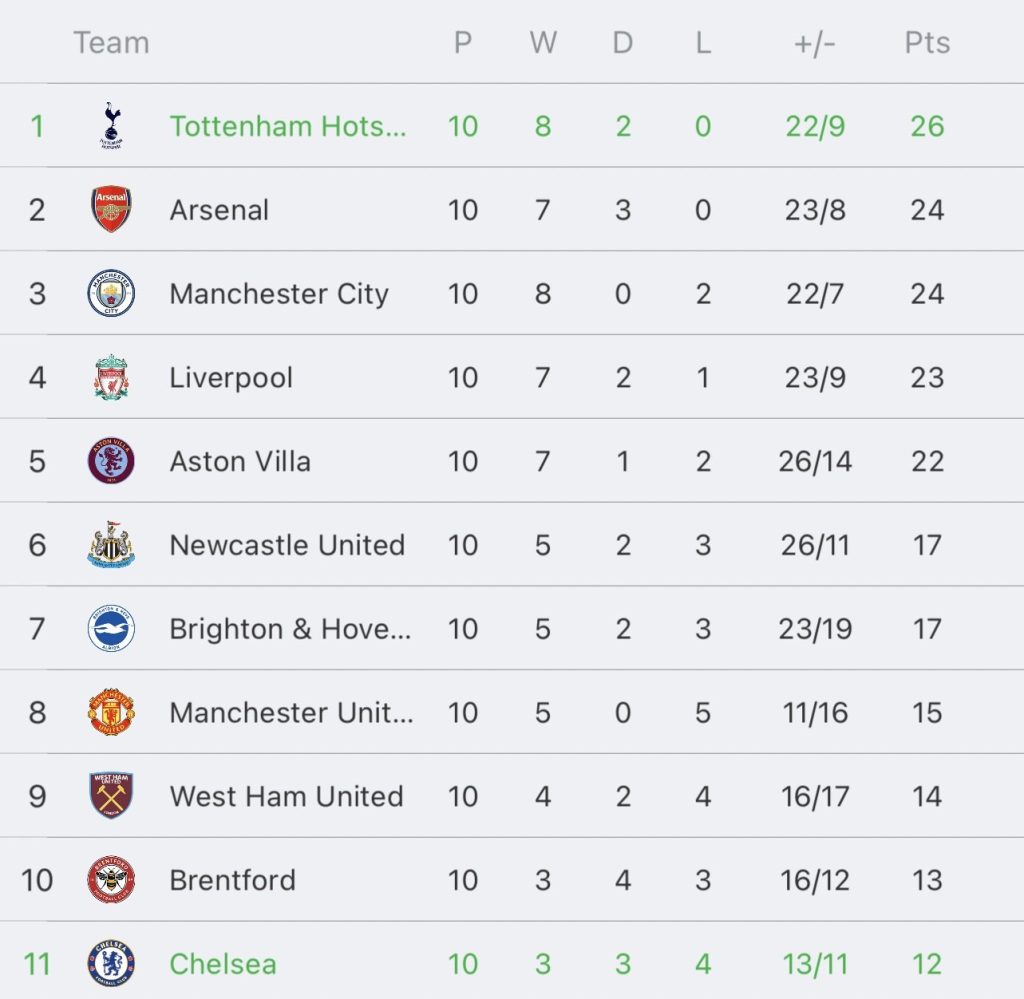Screen dimensions: 1024x999
Task: Select the Newcastle United team name
Action: point(287,546)
